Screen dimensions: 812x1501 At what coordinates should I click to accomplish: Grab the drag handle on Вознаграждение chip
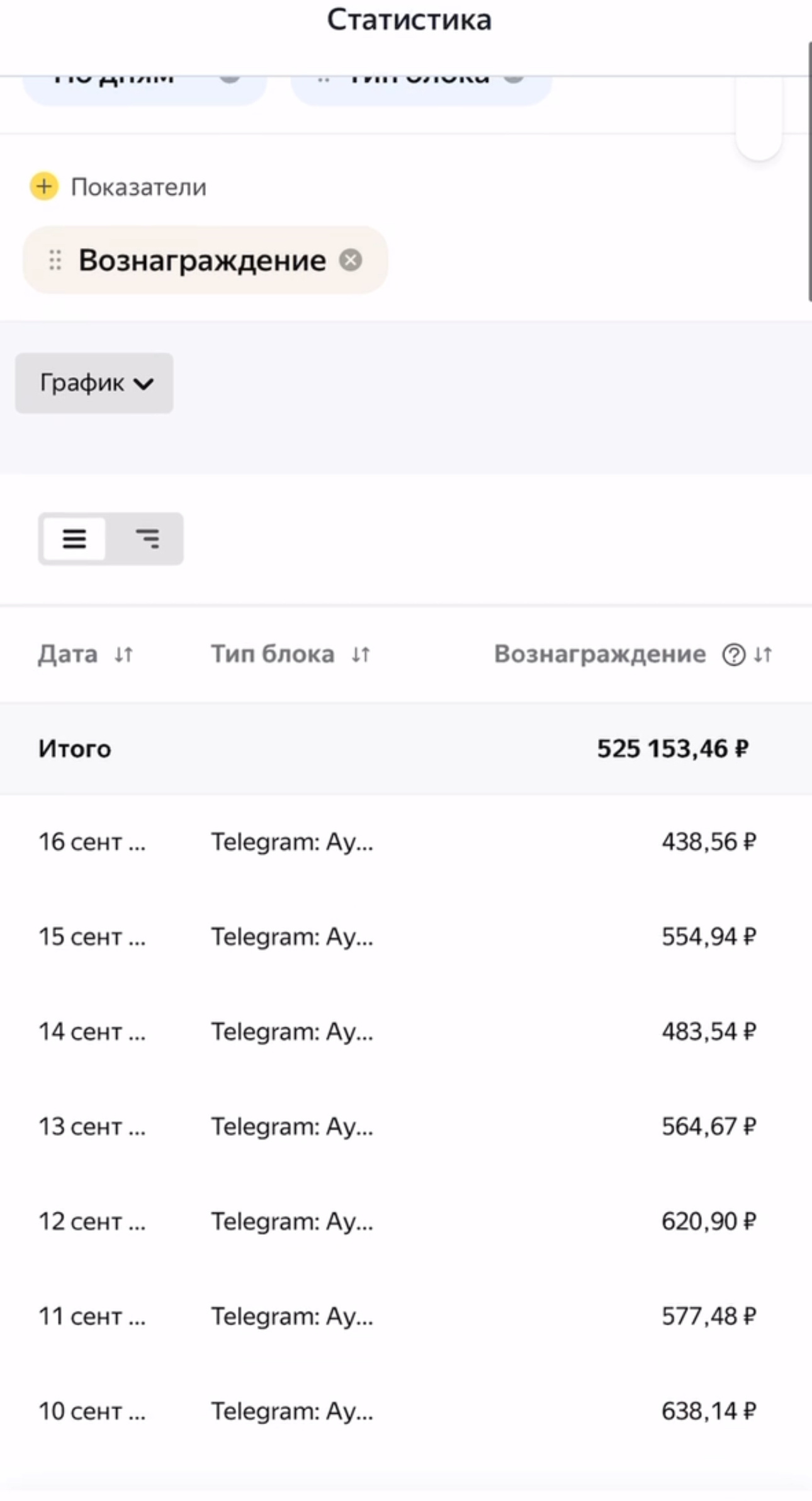55,260
